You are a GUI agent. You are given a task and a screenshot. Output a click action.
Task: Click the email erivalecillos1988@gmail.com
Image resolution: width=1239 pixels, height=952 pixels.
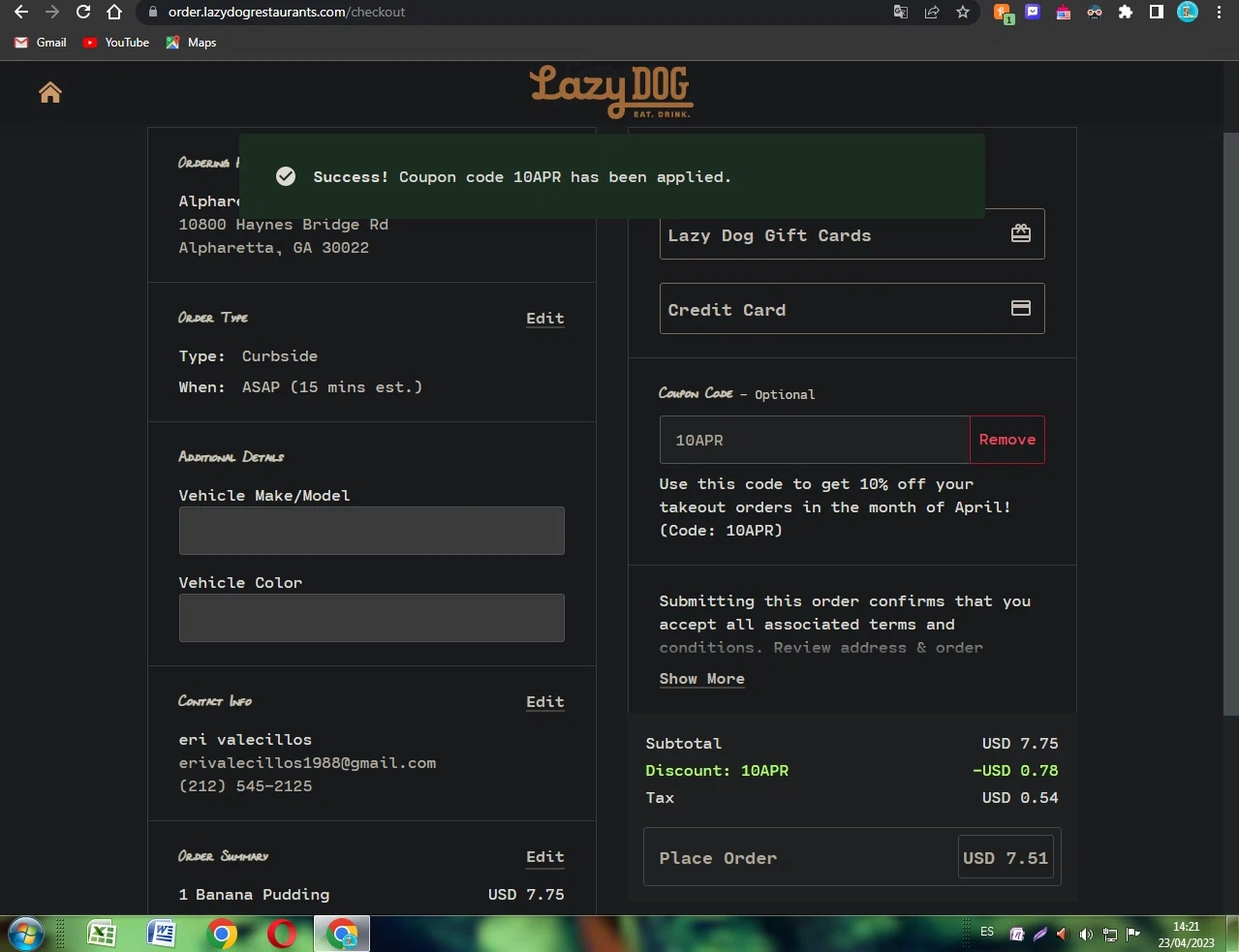pos(307,763)
